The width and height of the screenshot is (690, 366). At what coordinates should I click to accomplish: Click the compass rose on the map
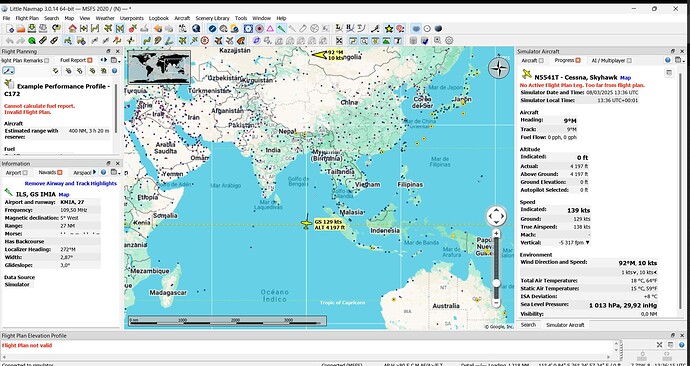499,68
